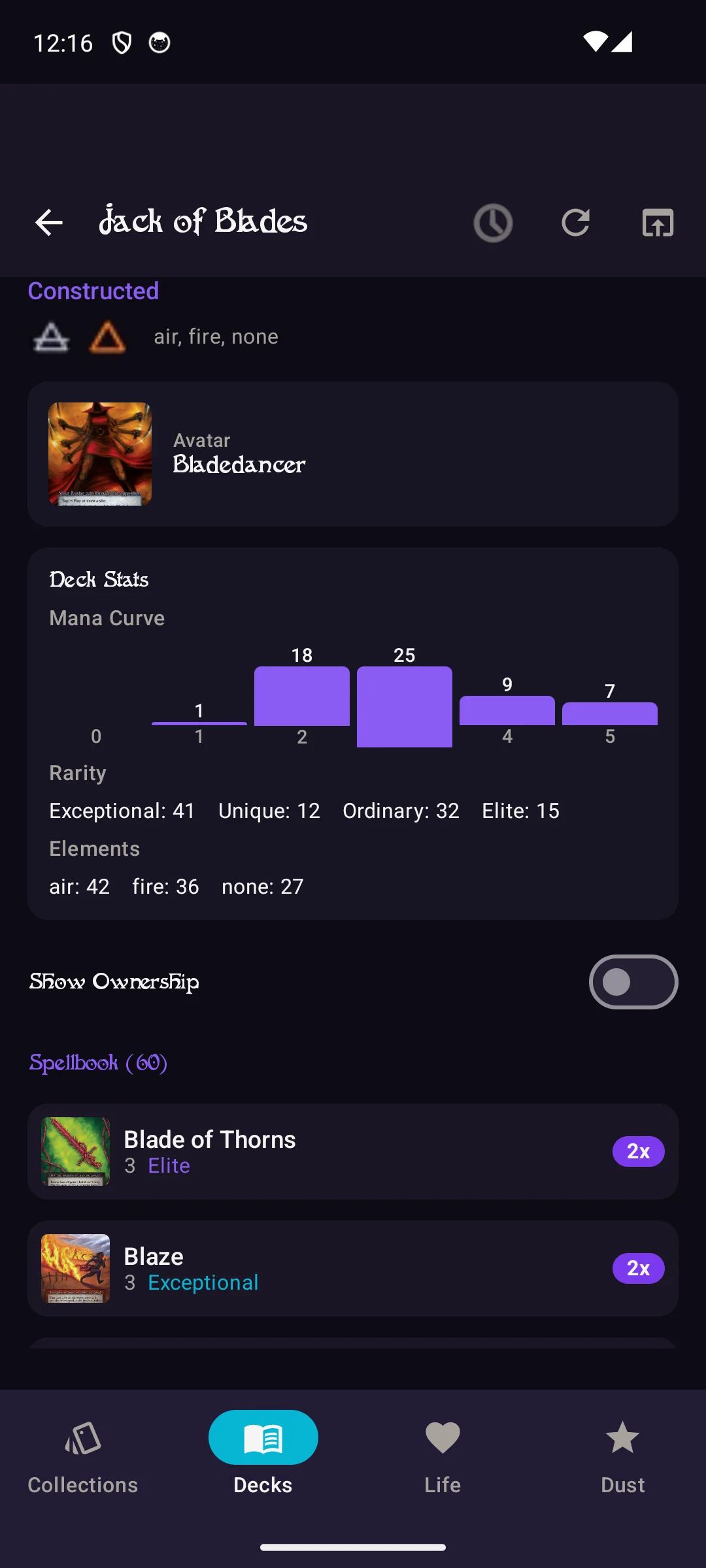Select the air element icon
The image size is (706, 1568).
51,336
